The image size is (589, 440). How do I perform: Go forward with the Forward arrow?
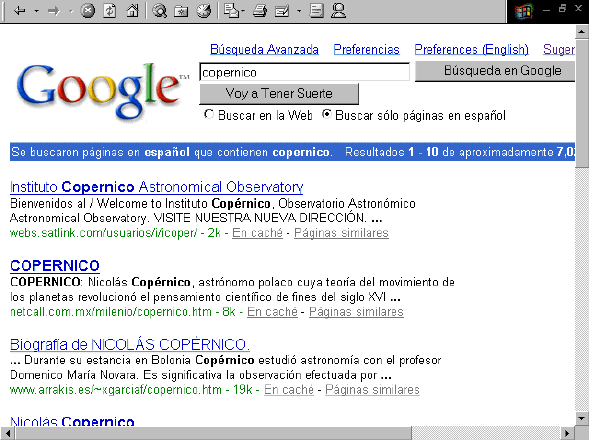(54, 11)
